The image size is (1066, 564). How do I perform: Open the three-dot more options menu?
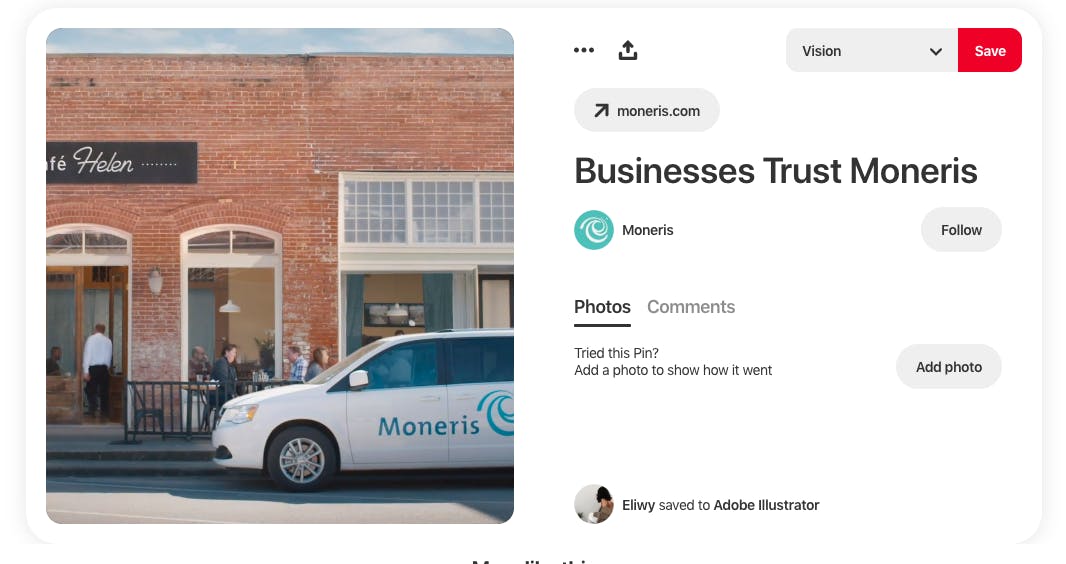coord(583,50)
